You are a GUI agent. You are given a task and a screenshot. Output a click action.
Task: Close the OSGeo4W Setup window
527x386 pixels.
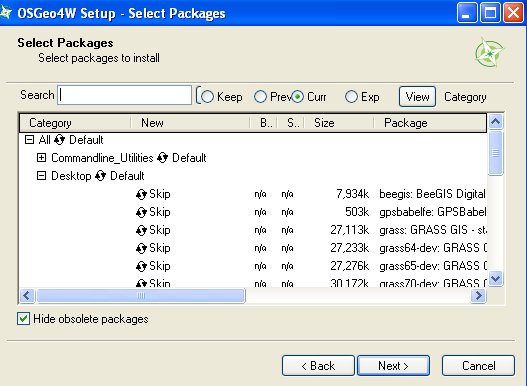pos(513,13)
